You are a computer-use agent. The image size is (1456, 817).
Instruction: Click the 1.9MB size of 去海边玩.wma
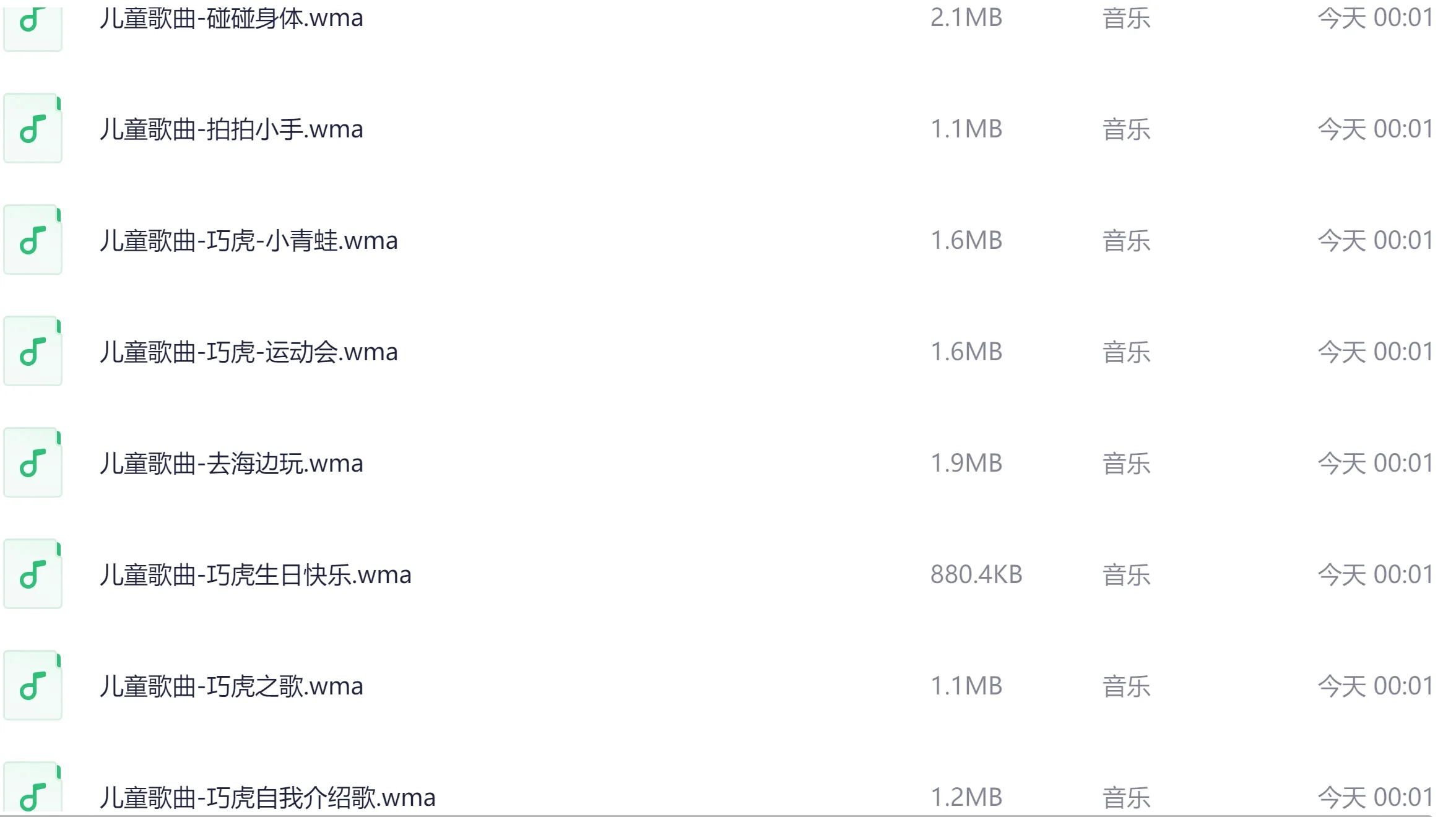966,464
